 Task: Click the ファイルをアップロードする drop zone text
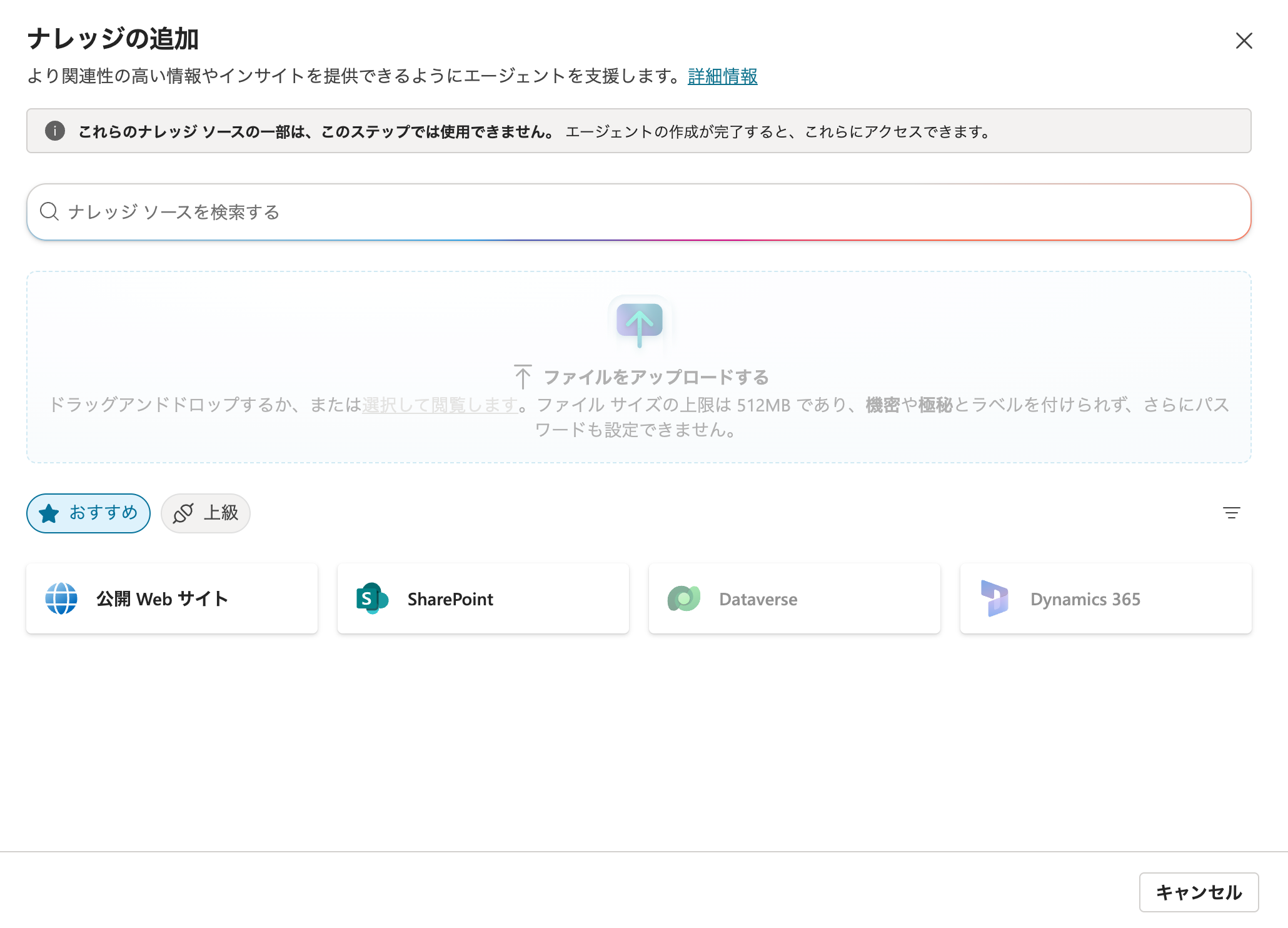pos(655,377)
